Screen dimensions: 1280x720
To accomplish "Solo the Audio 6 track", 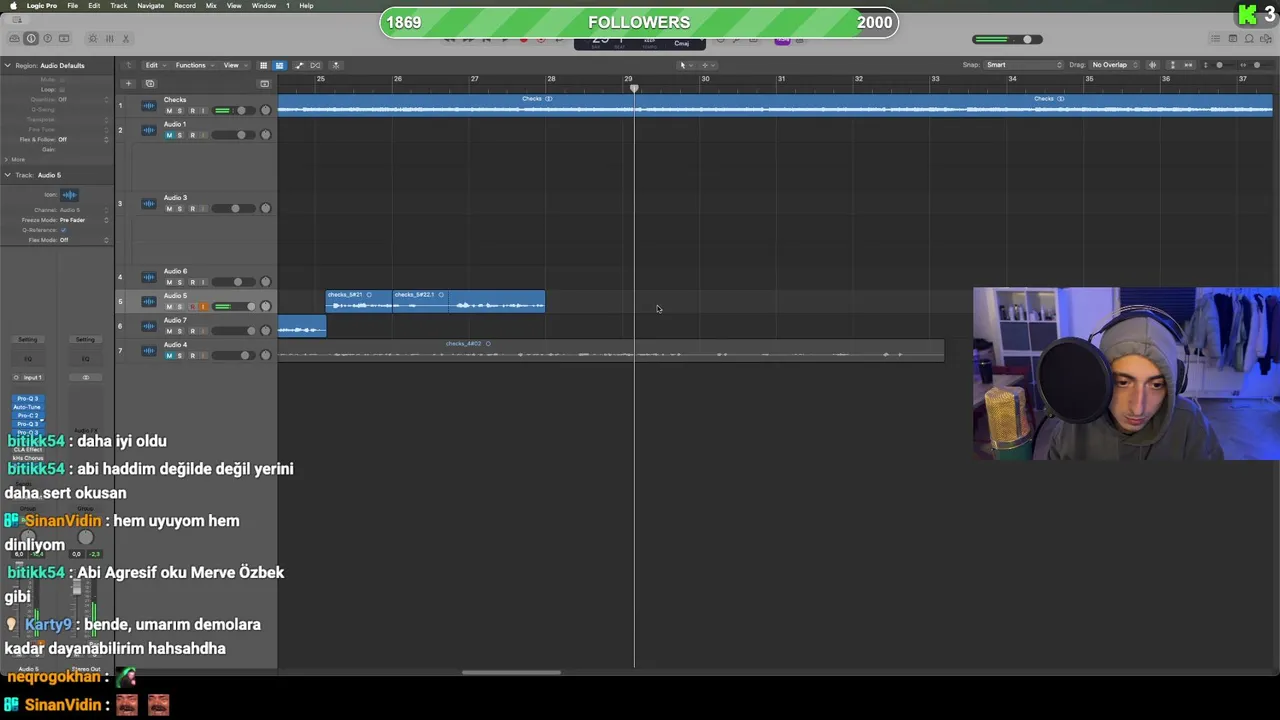I will click(x=180, y=282).
